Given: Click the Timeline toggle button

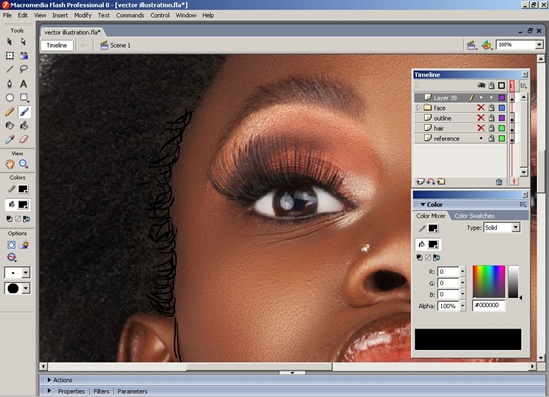Looking at the screenshot, I should [57, 45].
